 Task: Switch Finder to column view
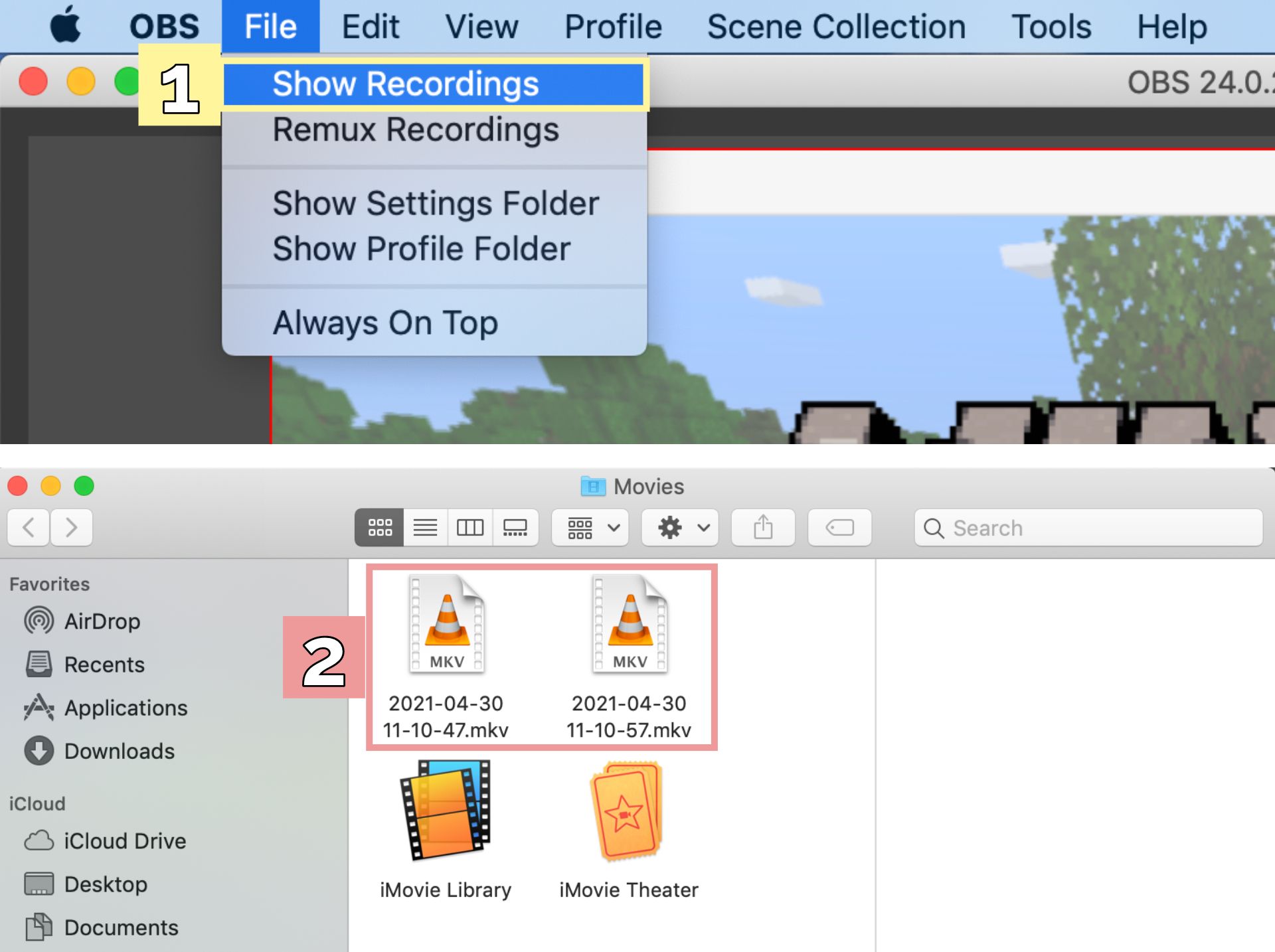click(x=470, y=528)
